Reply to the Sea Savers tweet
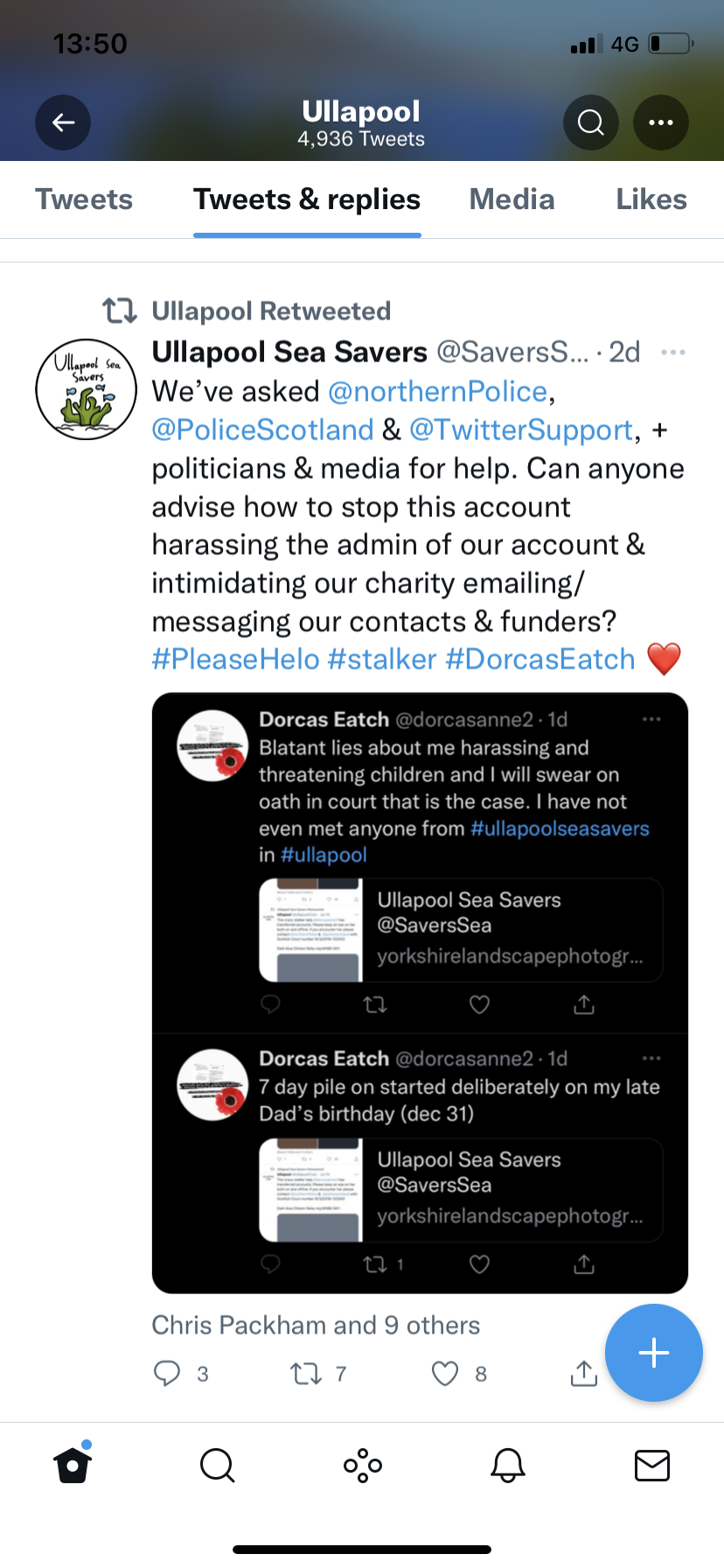724x1568 pixels. pos(167,1373)
